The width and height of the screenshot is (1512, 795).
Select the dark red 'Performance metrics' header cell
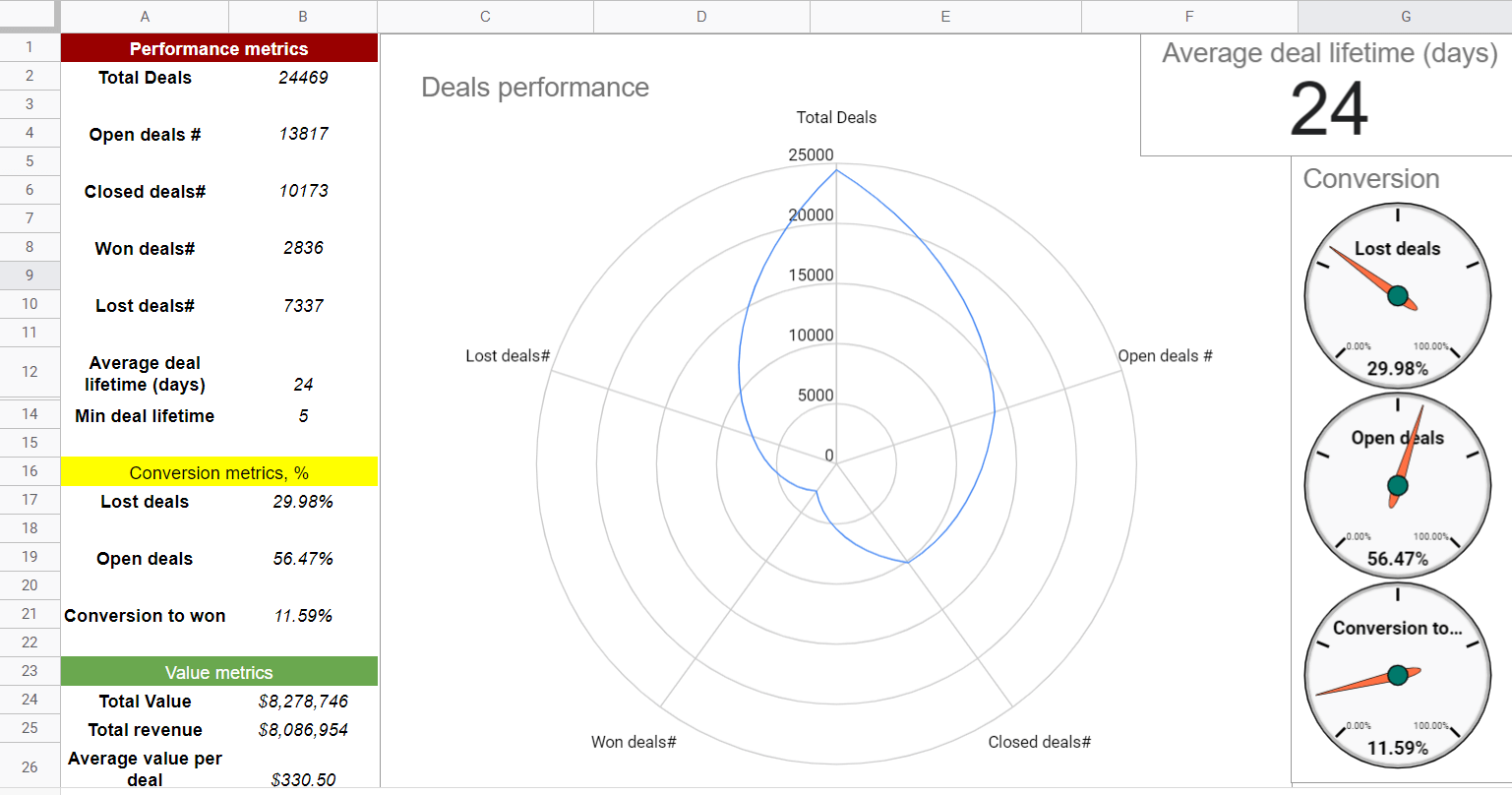pyautogui.click(x=218, y=47)
